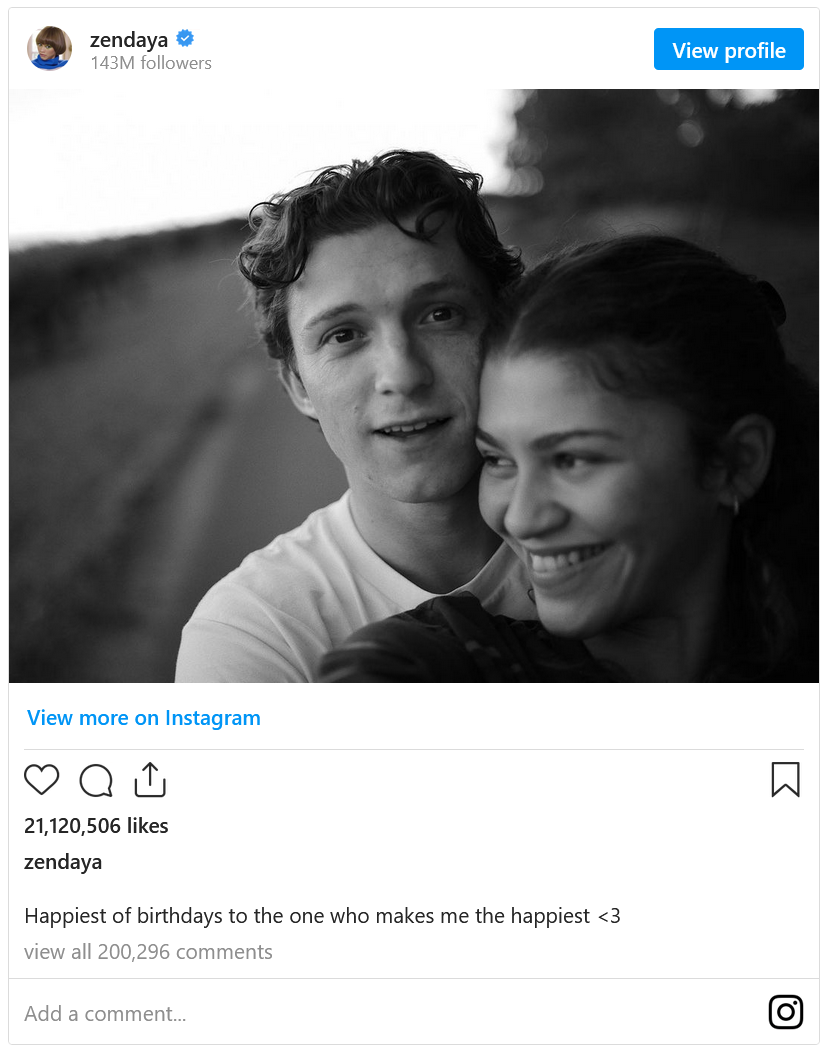Click the 21,120,506 likes count

click(x=96, y=826)
